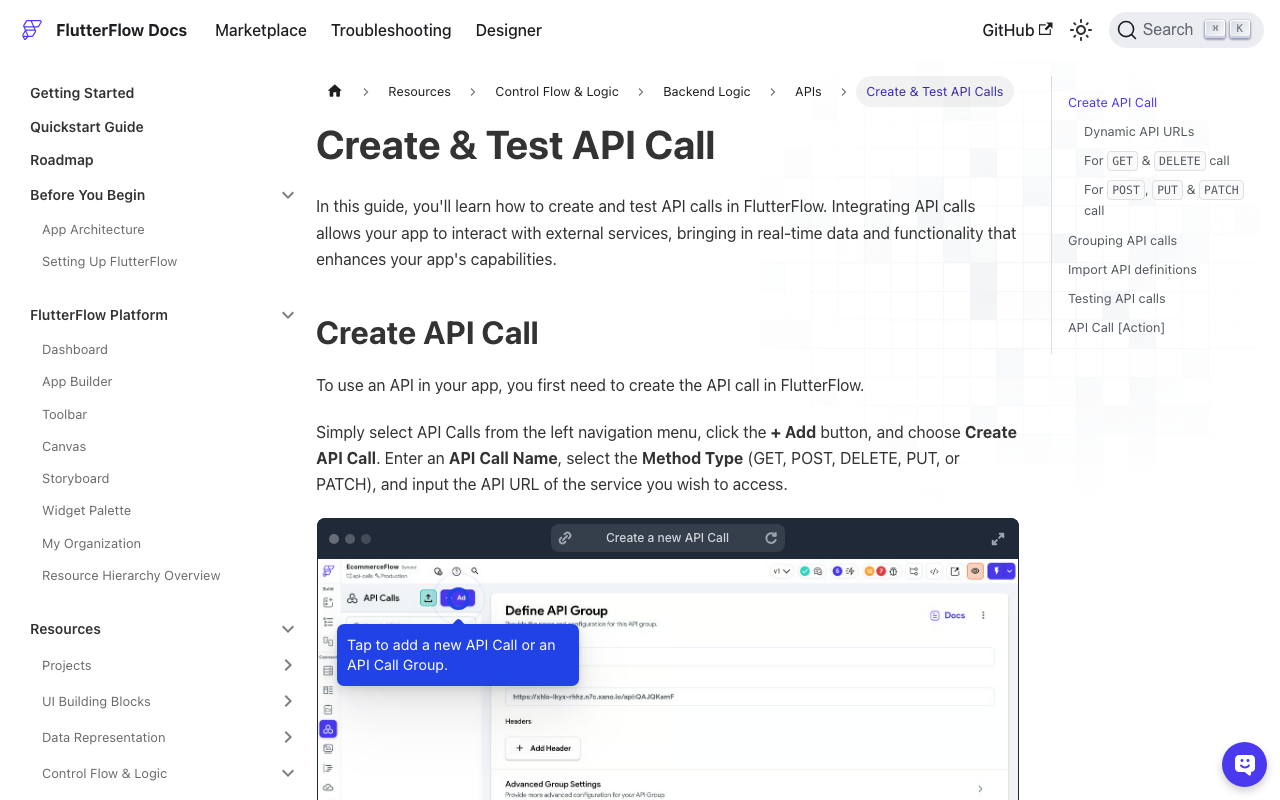1280x800 pixels.
Task: Jump to API Call [Action] section
Action: 1116,327
